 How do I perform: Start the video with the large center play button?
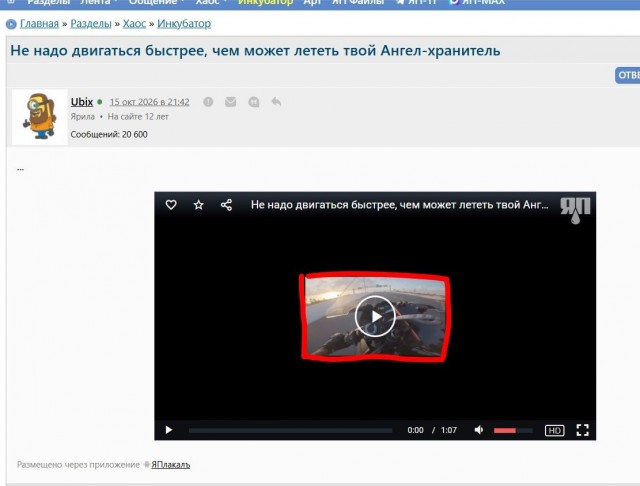(x=375, y=316)
